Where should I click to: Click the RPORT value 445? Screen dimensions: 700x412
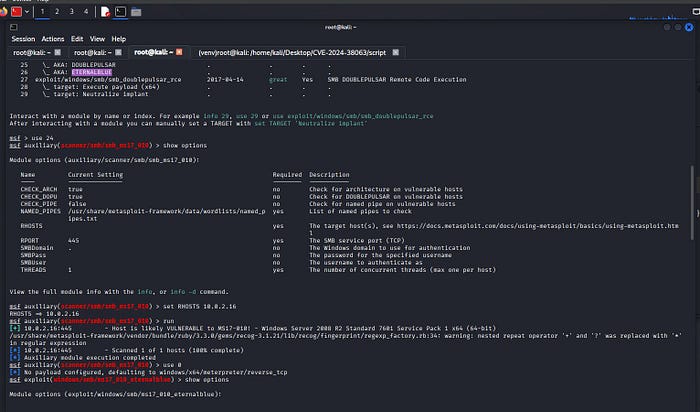click(x=74, y=241)
